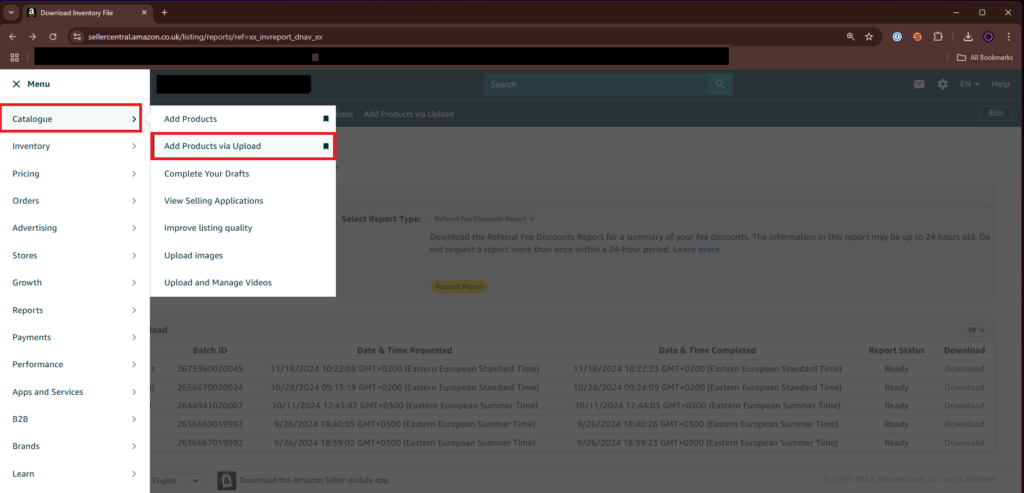Click browser forward arrow
Screen dimensions: 1024x493
click(x=33, y=37)
